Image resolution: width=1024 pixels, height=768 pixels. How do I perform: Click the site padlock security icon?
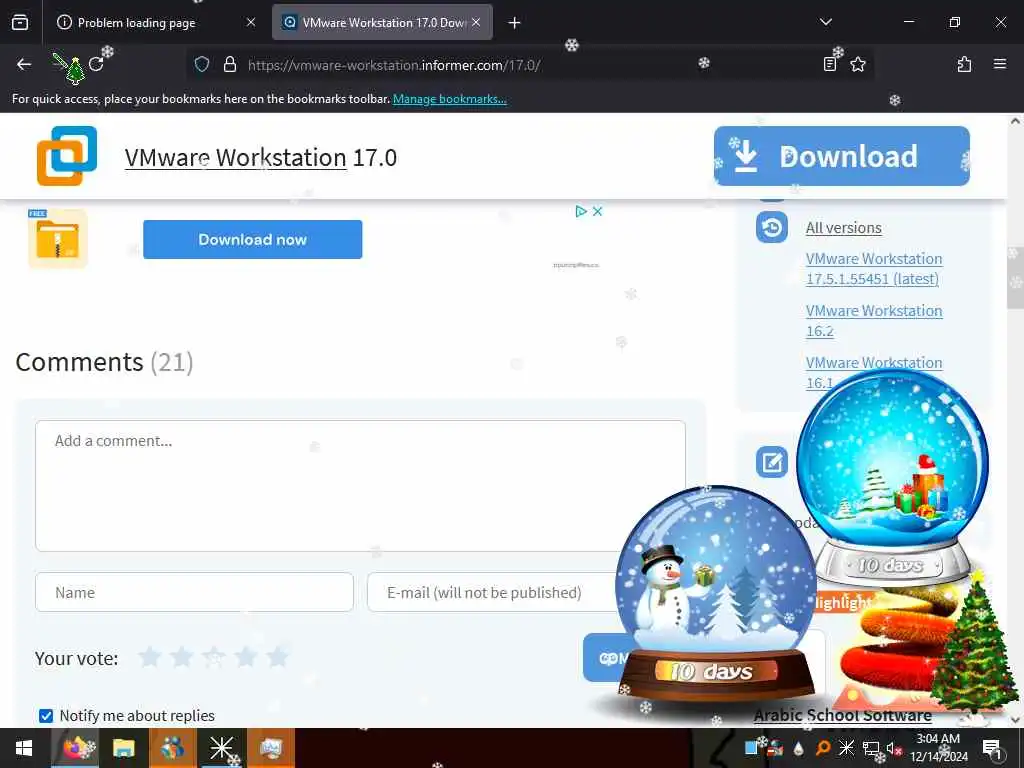[229, 64]
